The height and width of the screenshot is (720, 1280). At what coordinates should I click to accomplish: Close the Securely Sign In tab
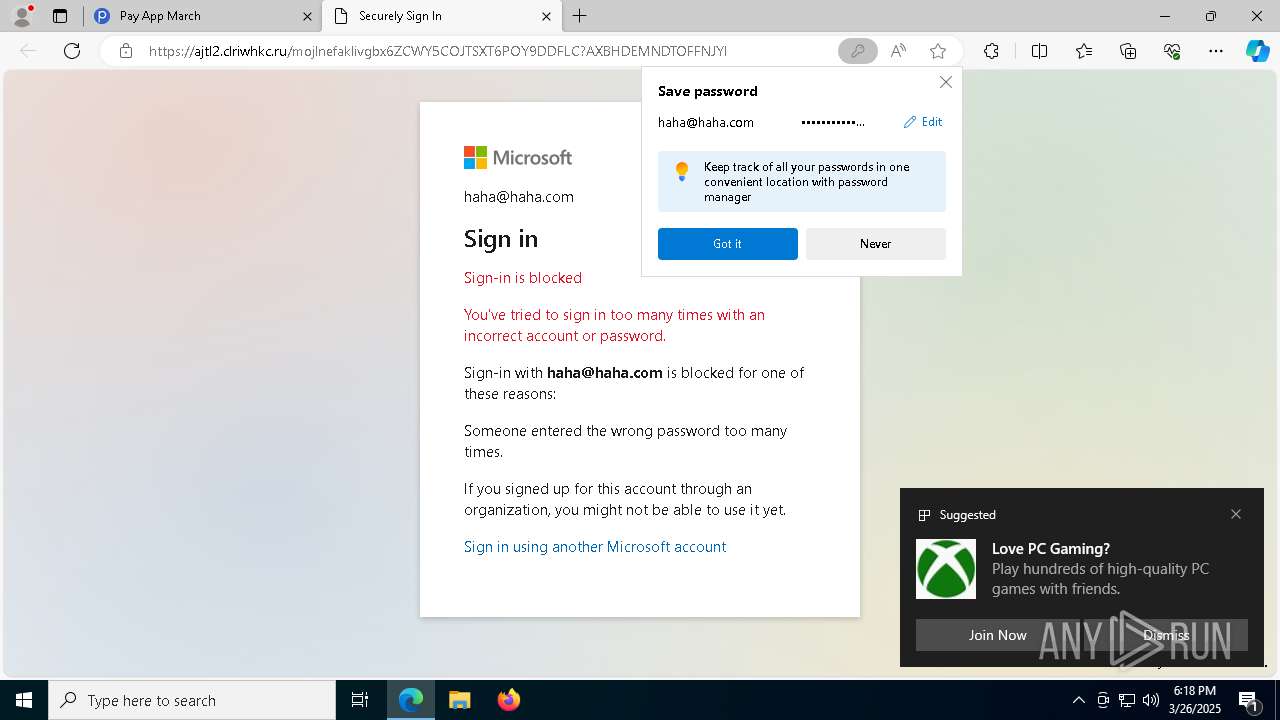click(546, 16)
